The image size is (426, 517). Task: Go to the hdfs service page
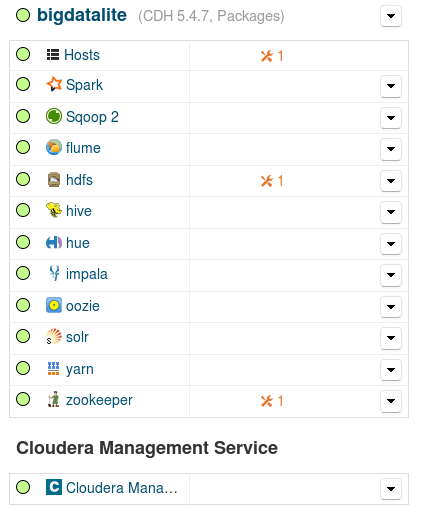[x=79, y=180]
